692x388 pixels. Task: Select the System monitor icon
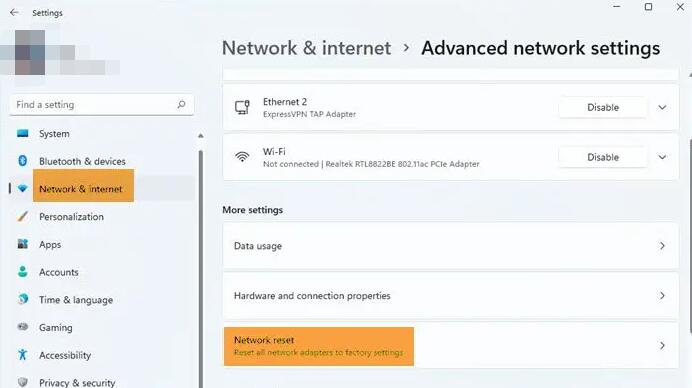(x=23, y=133)
